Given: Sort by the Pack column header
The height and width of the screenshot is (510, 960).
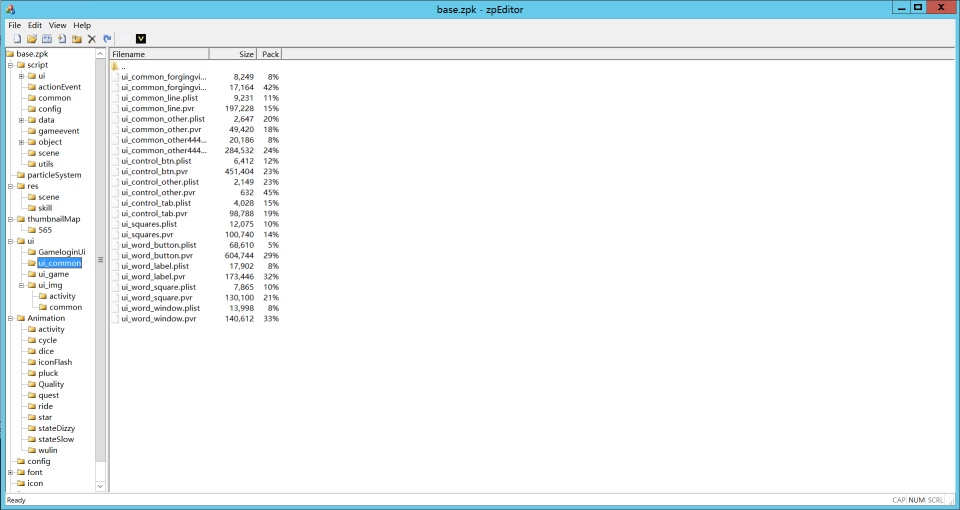Looking at the screenshot, I should tap(269, 54).
